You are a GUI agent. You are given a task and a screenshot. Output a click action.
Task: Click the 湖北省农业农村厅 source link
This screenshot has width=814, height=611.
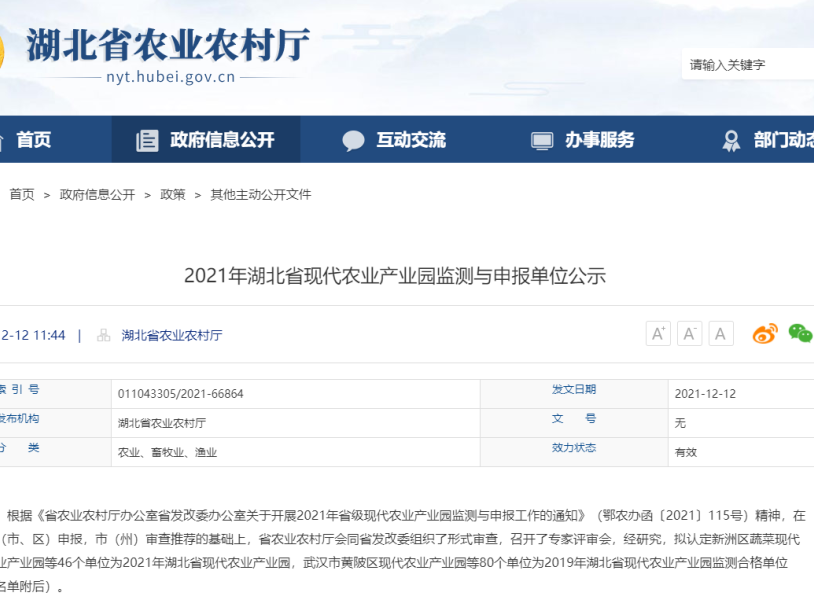172,335
